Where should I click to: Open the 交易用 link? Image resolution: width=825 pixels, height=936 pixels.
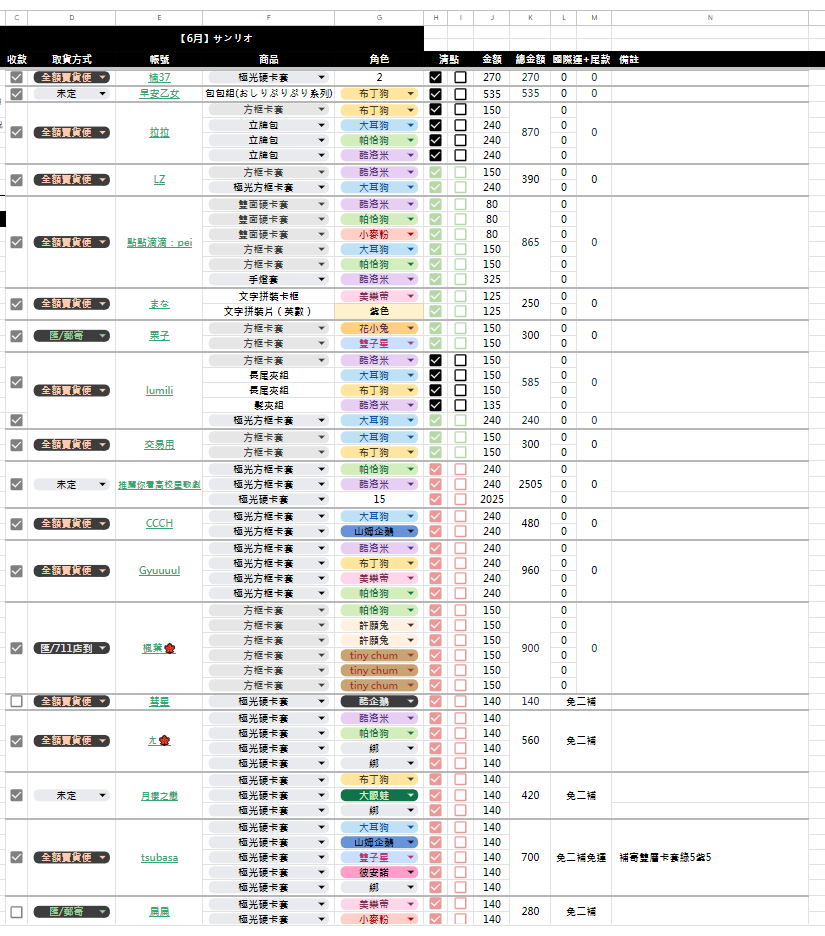tap(159, 445)
